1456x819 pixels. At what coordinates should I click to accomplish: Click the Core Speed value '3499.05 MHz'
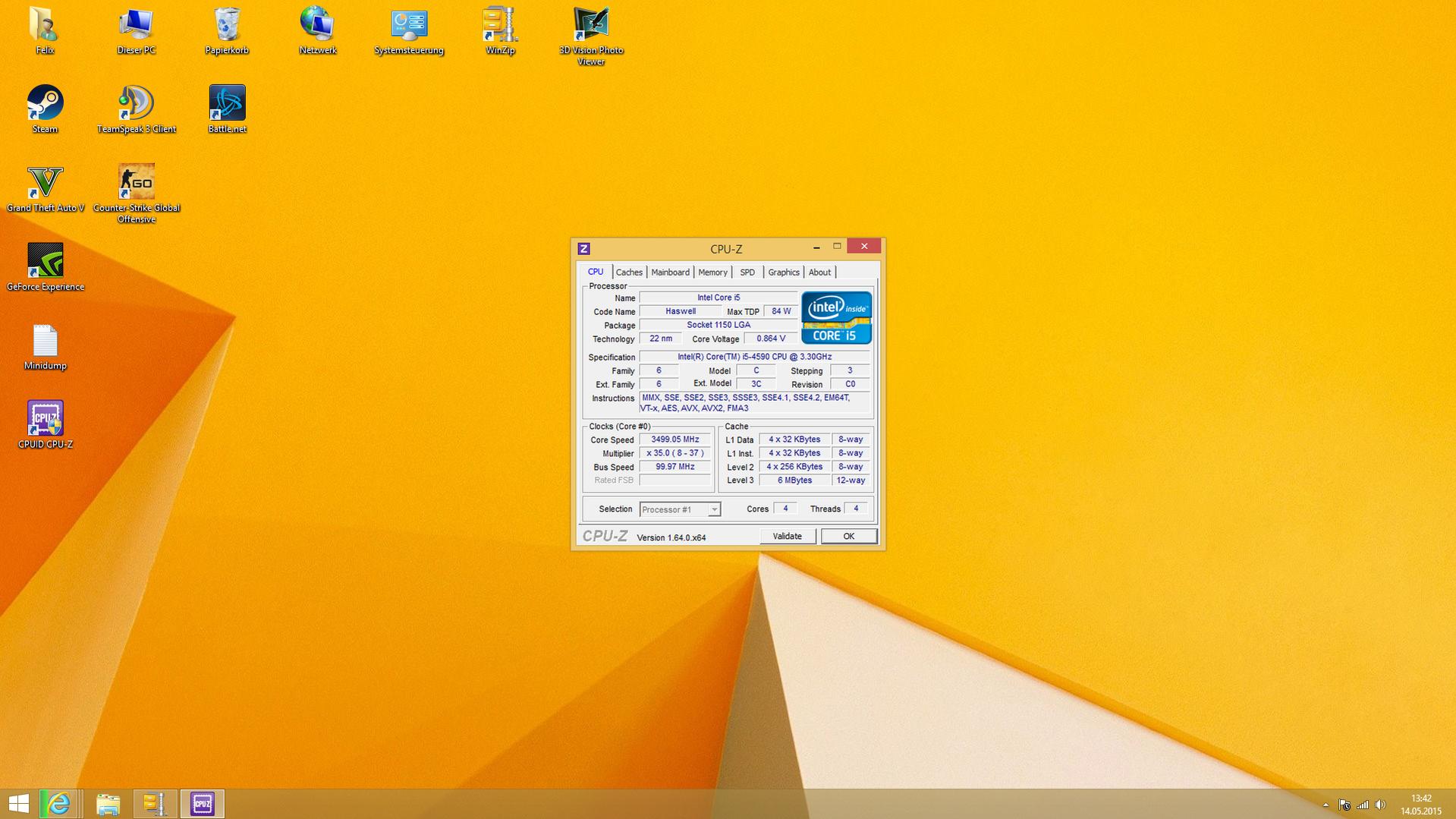tap(675, 439)
